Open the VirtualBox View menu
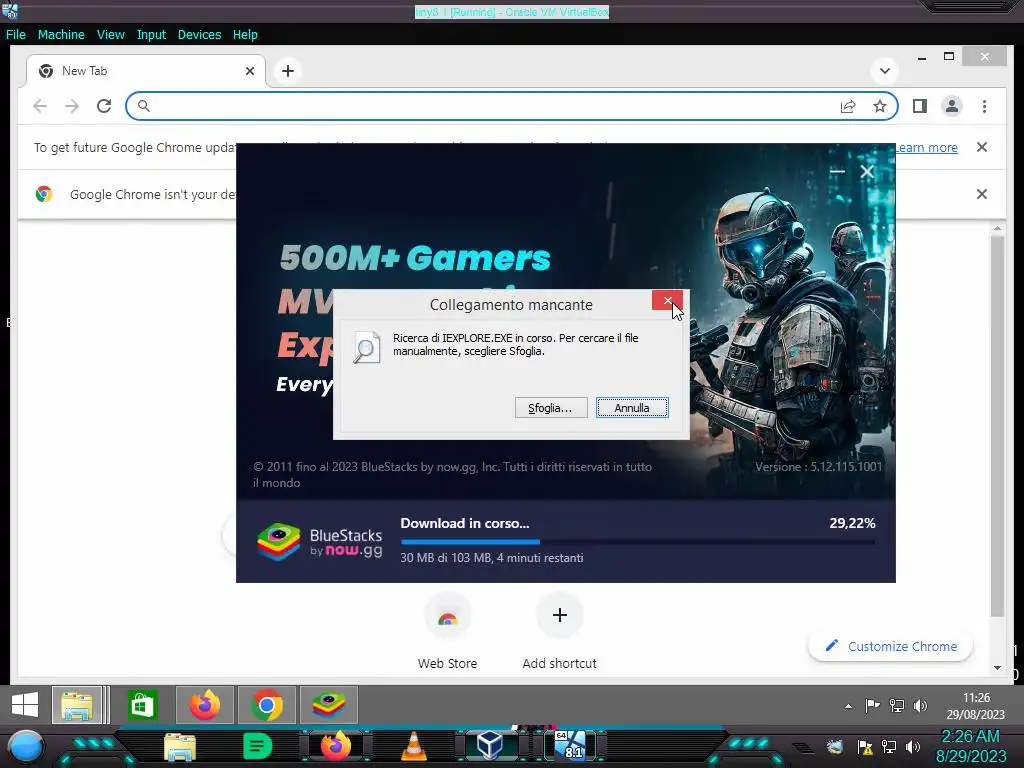Viewport: 1024px width, 768px height. pyautogui.click(x=110, y=35)
